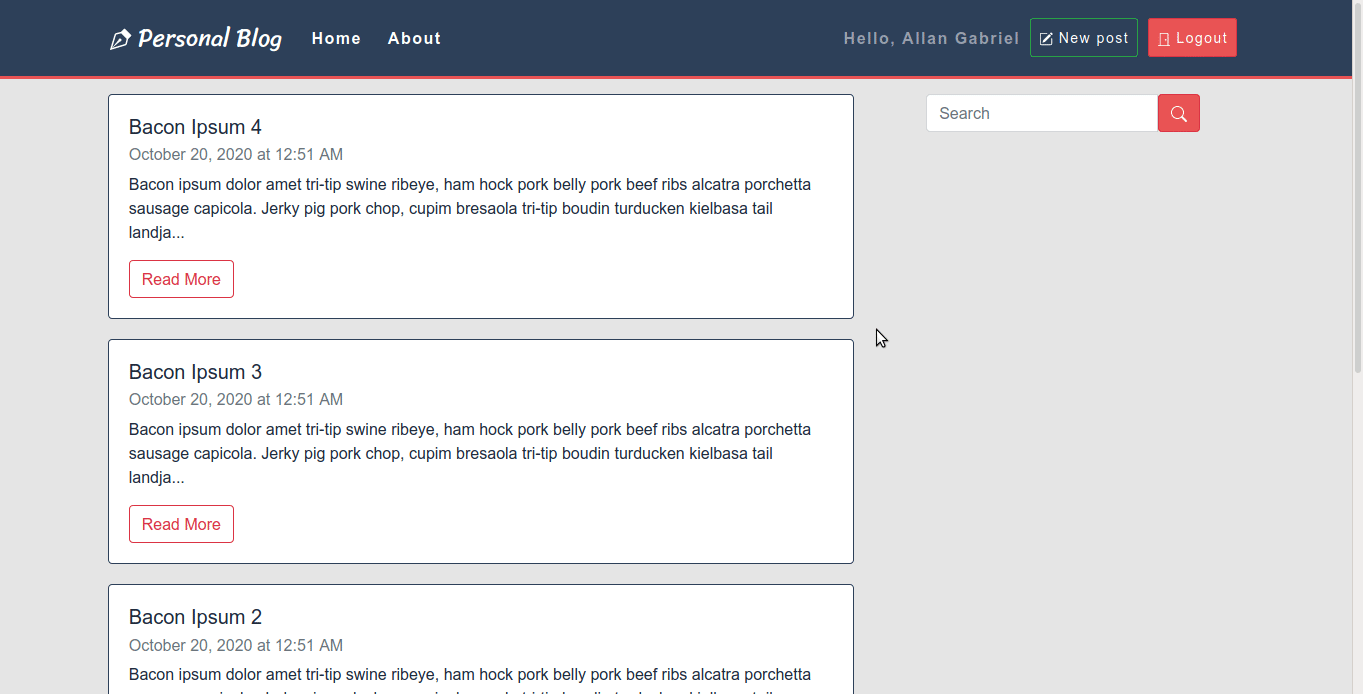Click the Hello, Allan Gabriel greeting
This screenshot has height=694, width=1363.
tap(931, 39)
